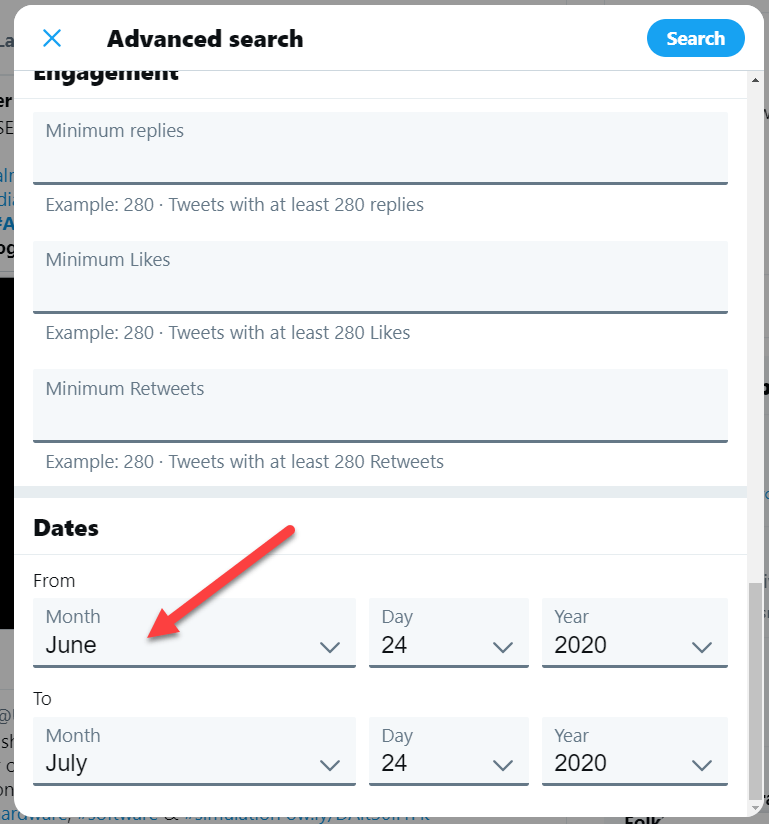Screen dimensions: 769x824
Task: Click the scrollbar down arrow
Action: coord(755,807)
